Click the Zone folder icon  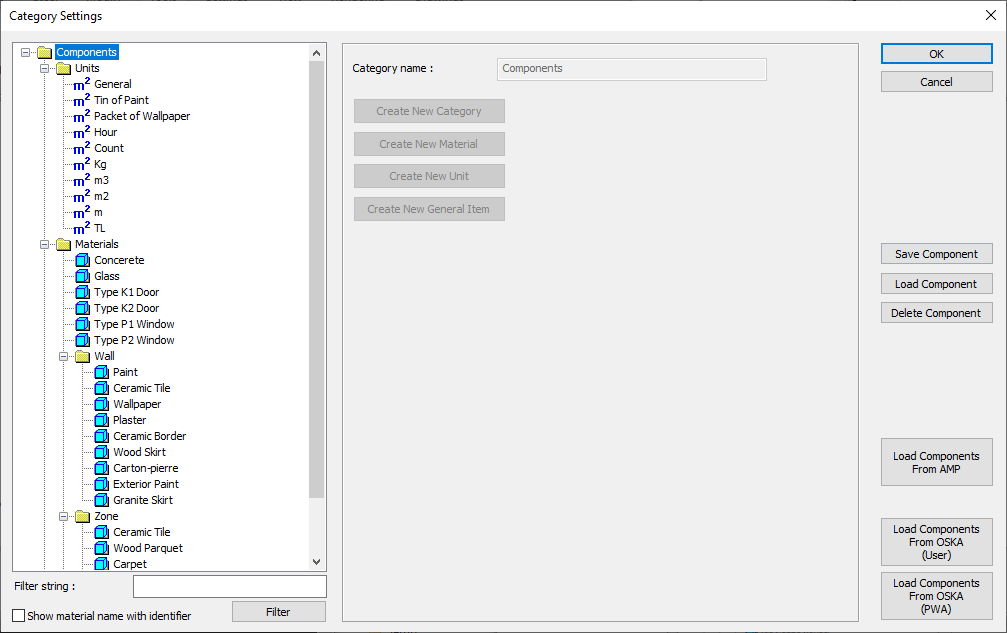82,515
